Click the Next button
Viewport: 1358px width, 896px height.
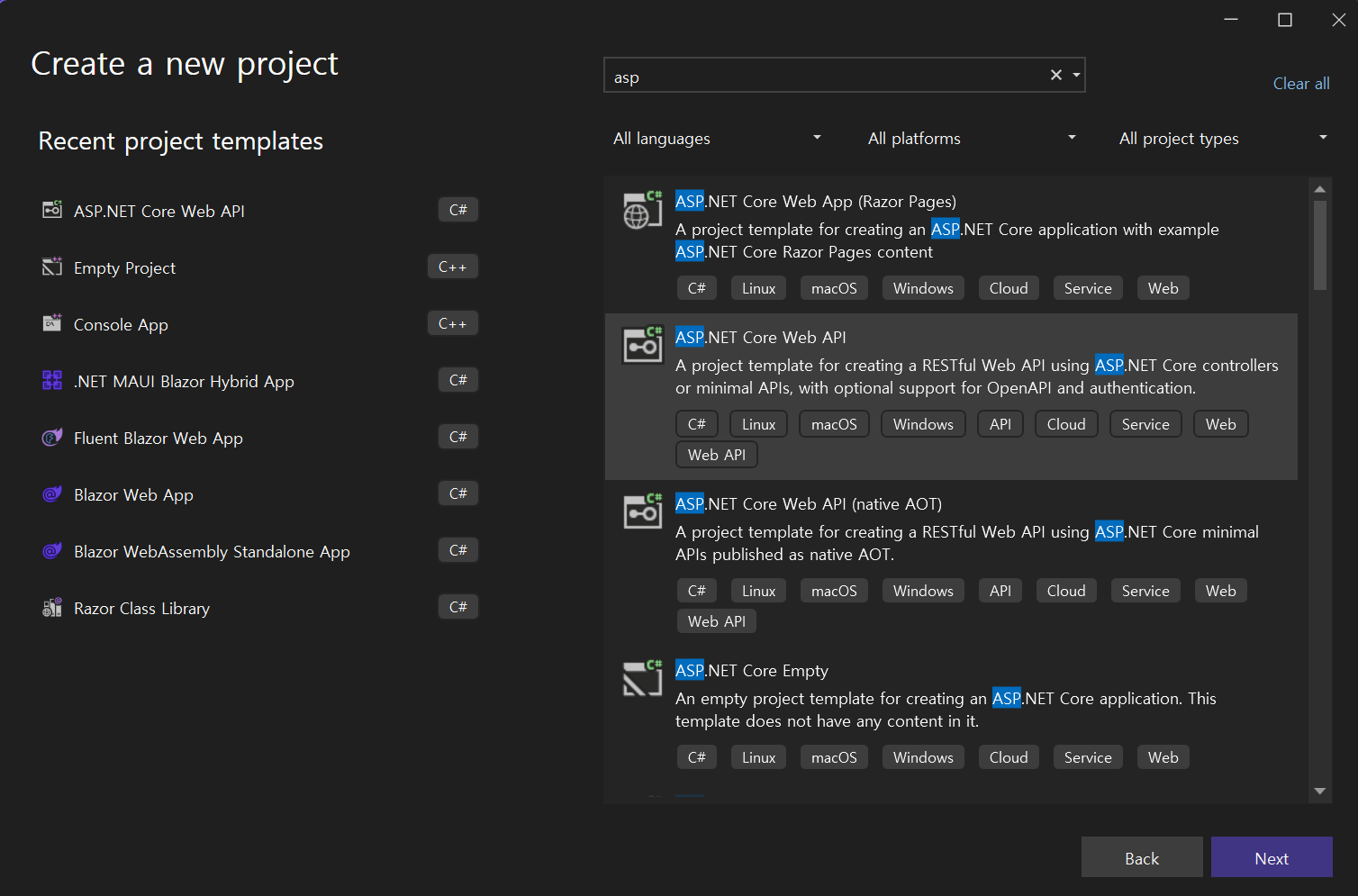1272,857
